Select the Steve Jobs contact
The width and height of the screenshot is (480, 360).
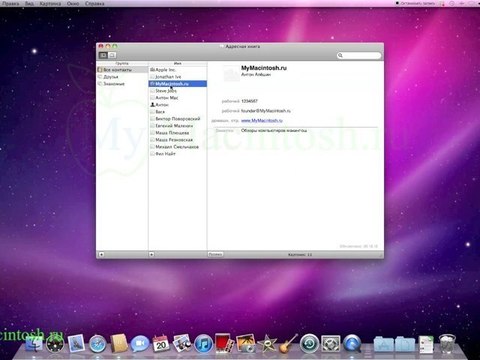(178, 91)
